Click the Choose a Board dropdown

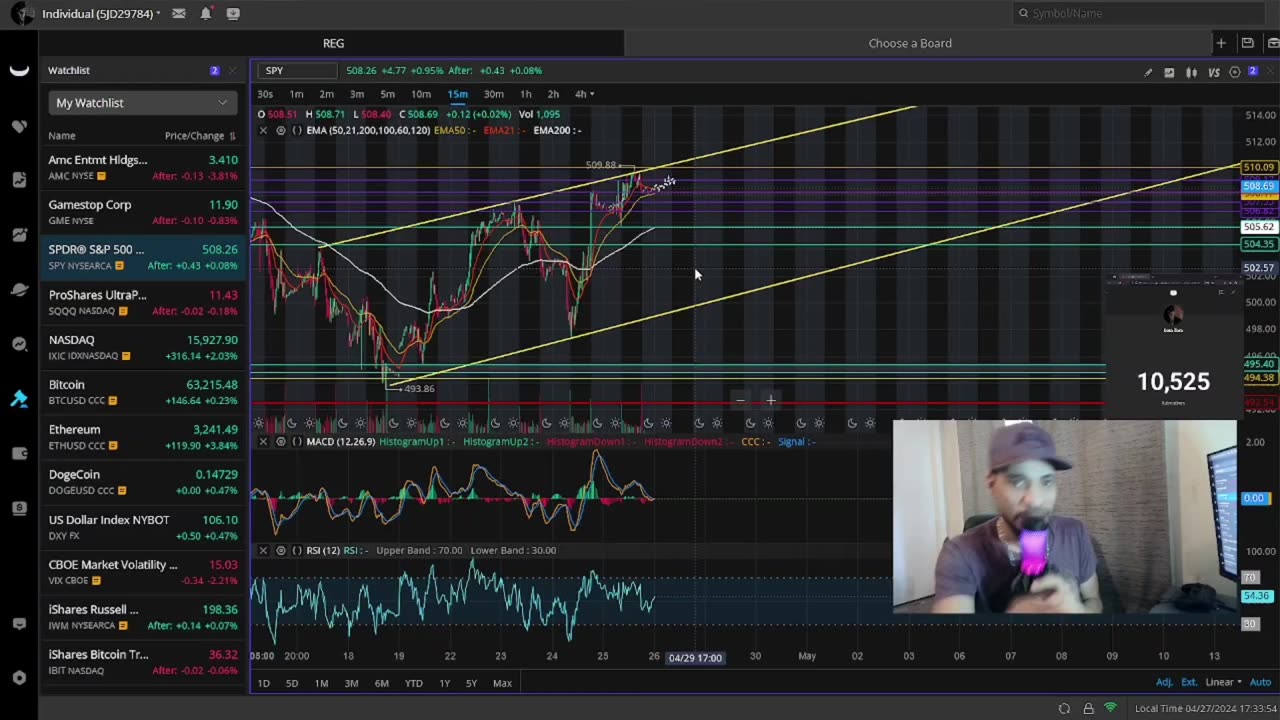(x=910, y=43)
